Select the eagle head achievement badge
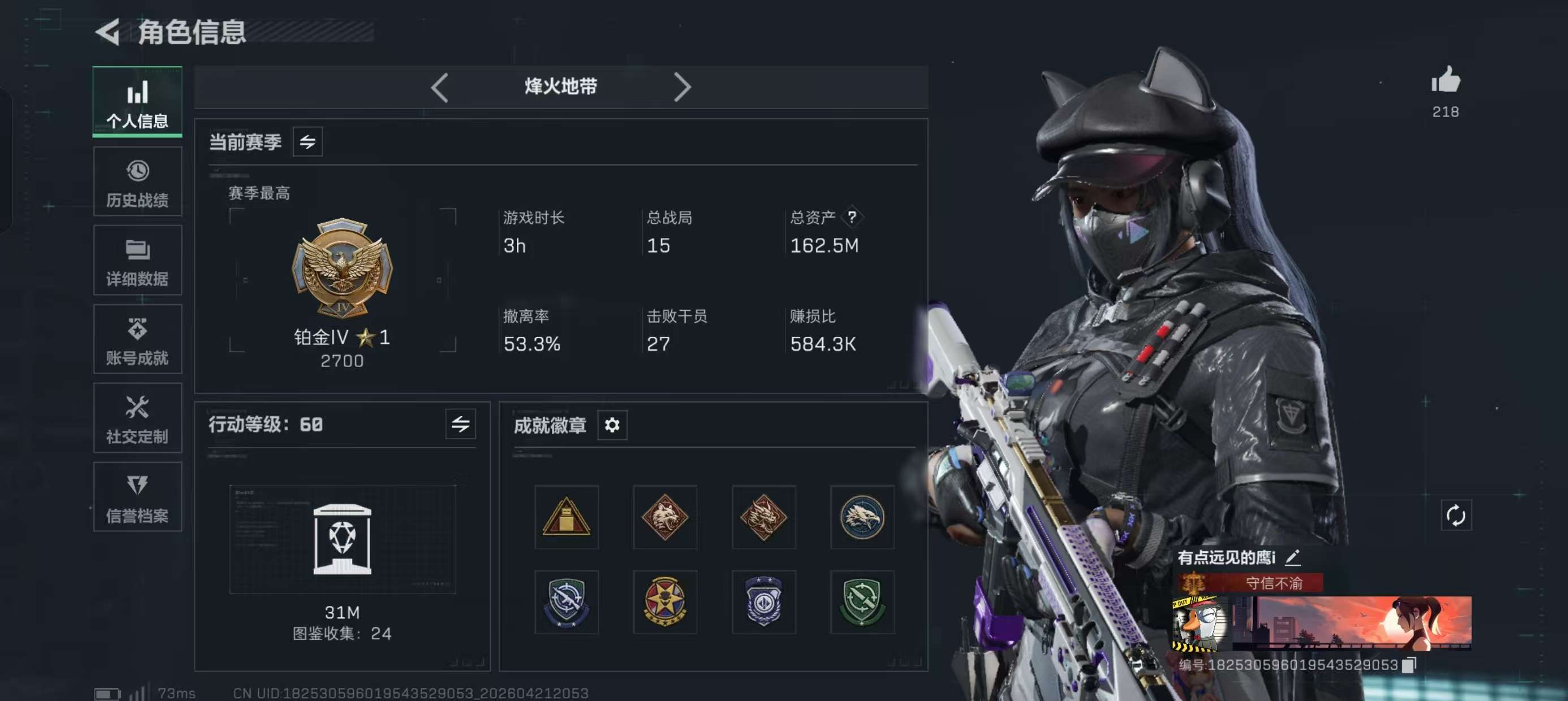This screenshot has width=1568, height=701. (x=862, y=517)
